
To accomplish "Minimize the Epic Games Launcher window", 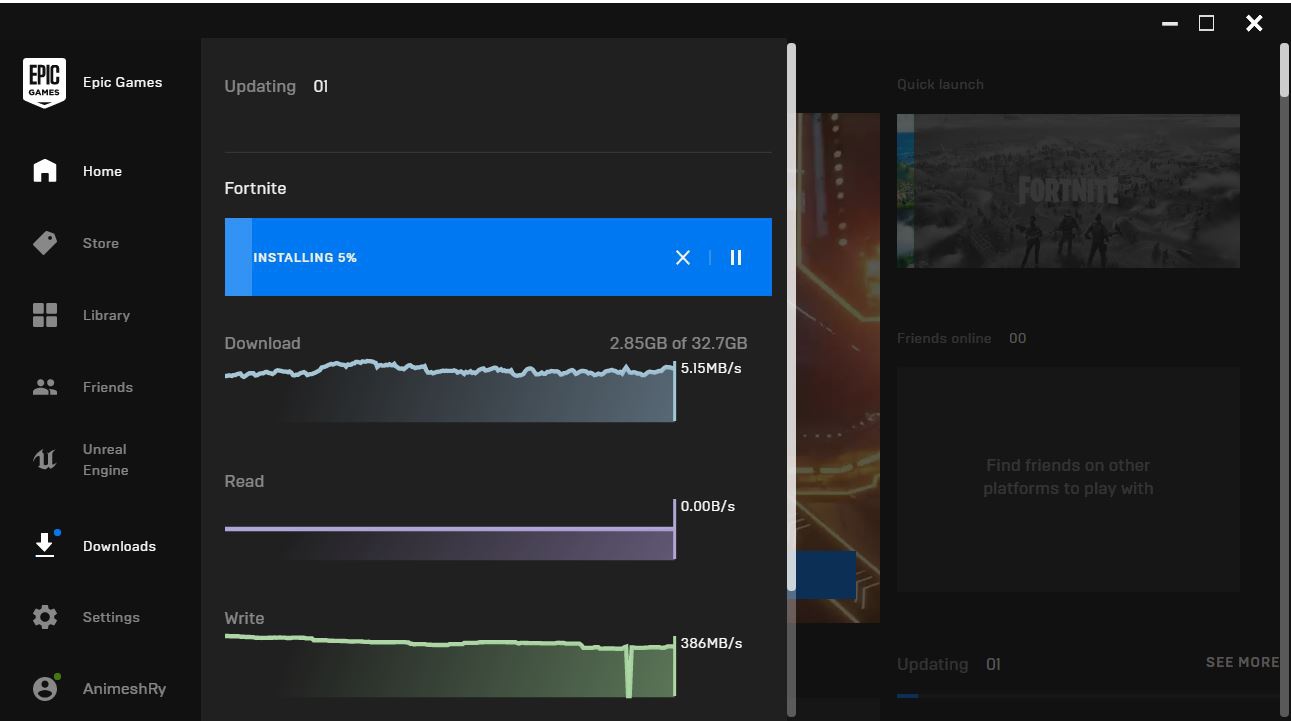I will [1170, 23].
